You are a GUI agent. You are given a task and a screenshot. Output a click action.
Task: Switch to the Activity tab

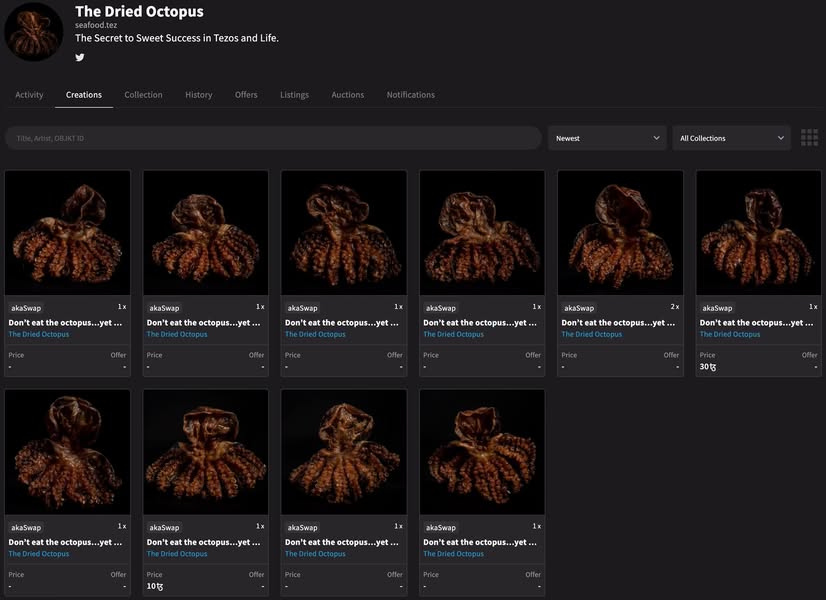(29, 95)
